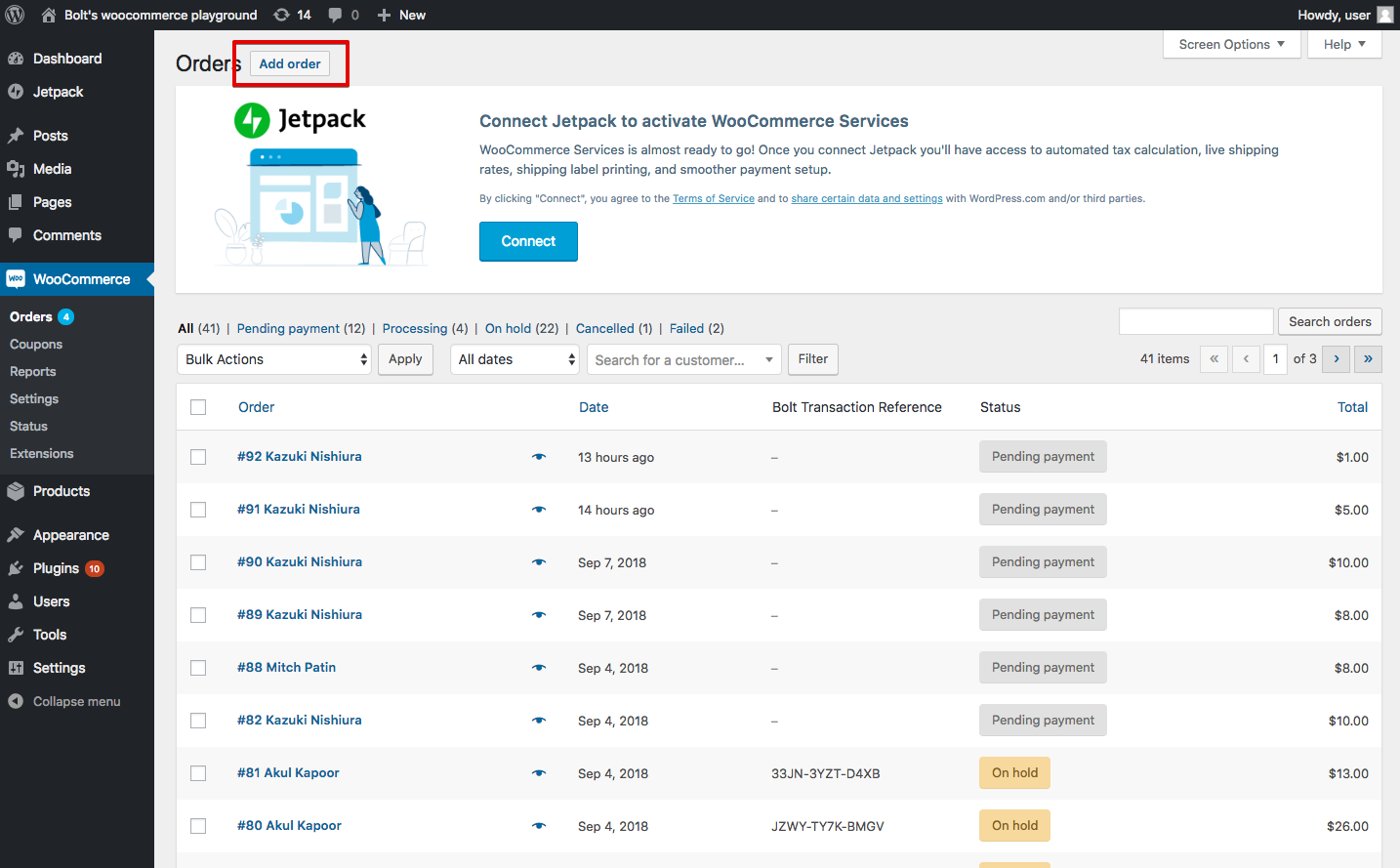Open the Media sidebar icon
Image resolution: width=1400 pixels, height=868 pixels.
pos(16,169)
